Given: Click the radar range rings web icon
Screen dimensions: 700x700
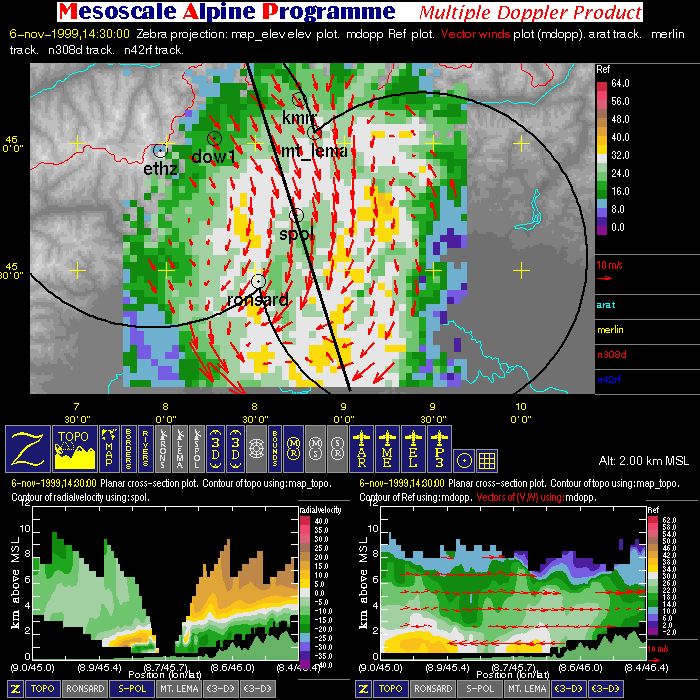Looking at the screenshot, I should click(253, 449).
